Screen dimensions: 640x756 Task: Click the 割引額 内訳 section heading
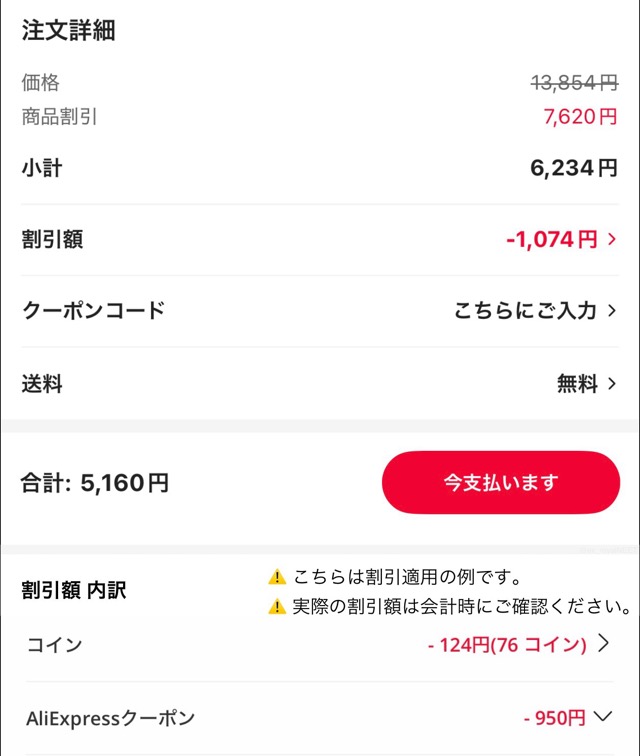(x=74, y=590)
